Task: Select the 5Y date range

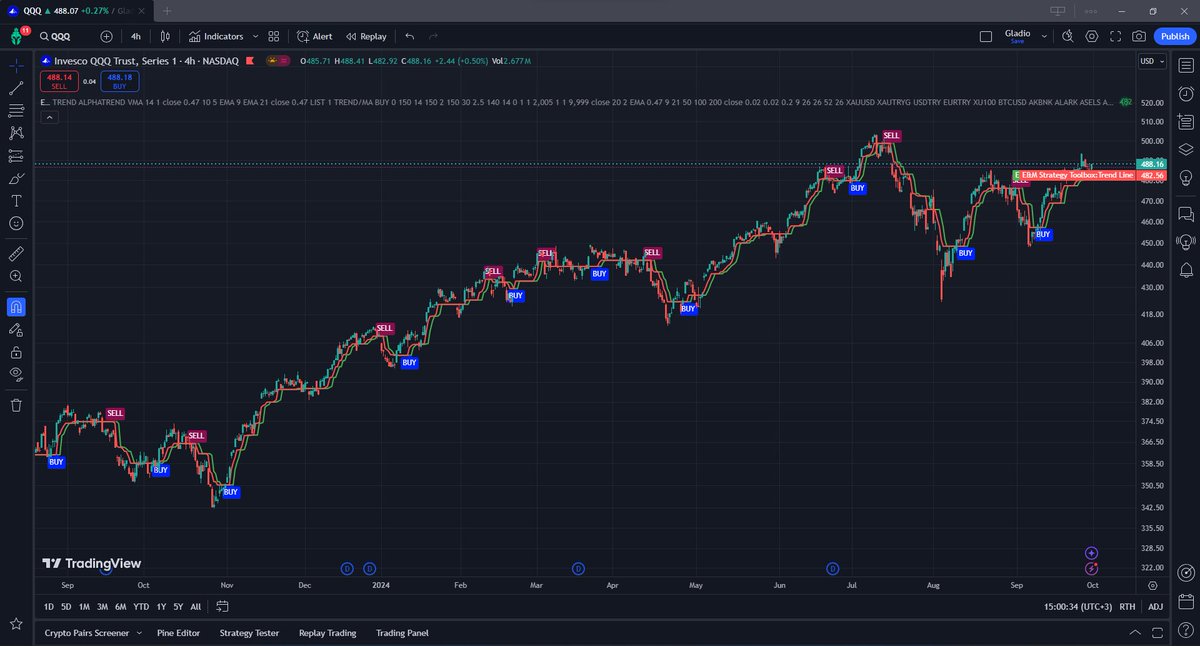Action: [x=178, y=607]
